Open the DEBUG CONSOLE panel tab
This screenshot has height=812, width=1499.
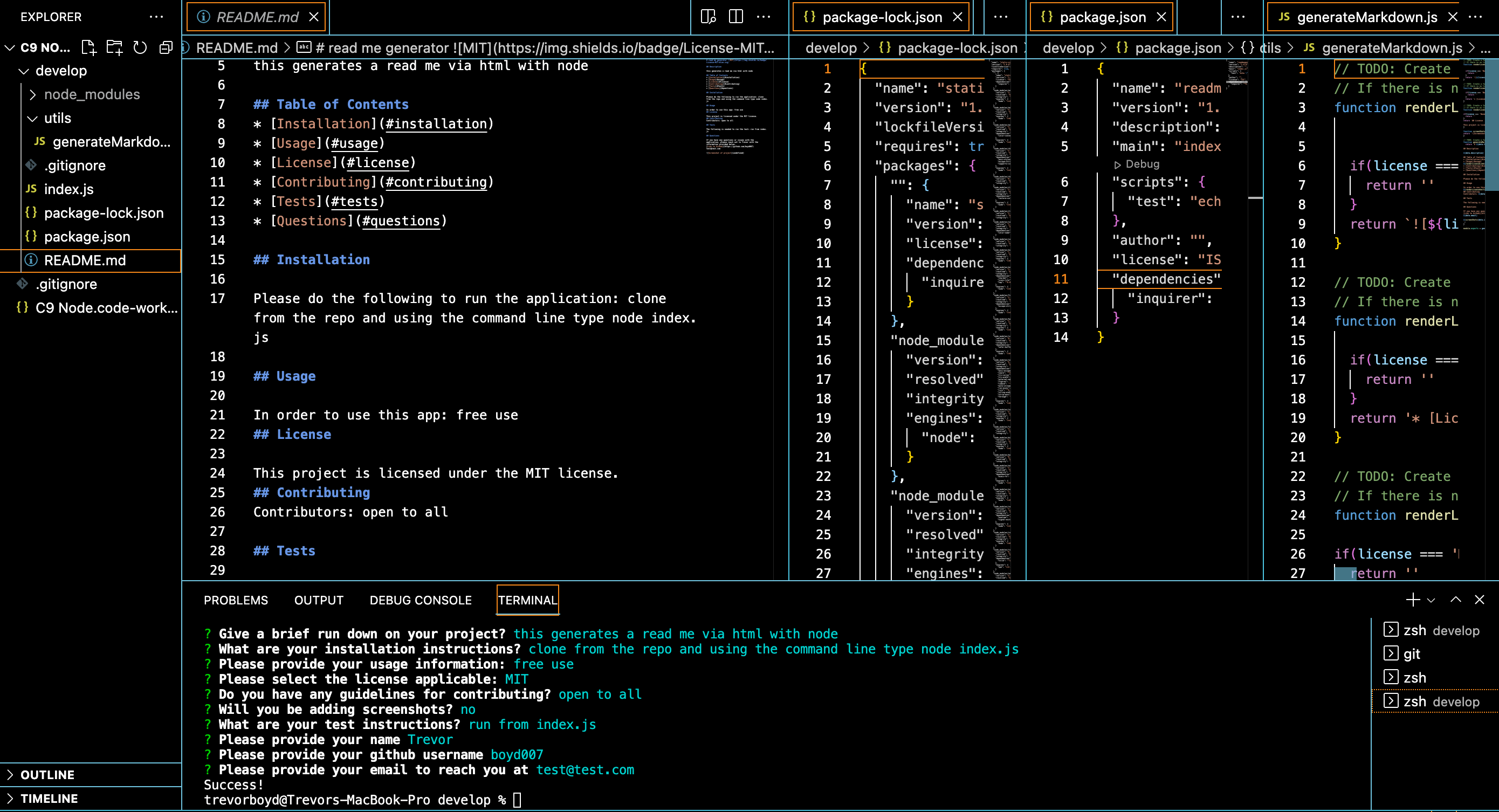[421, 600]
